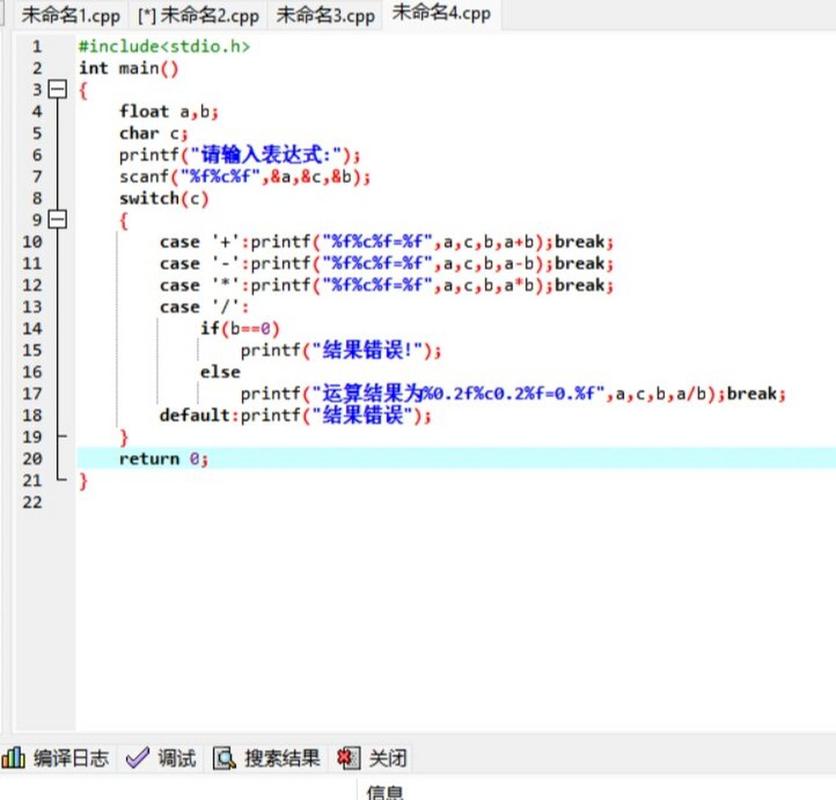Screen dimensions: 836x800
Task: Click the case '/': line
Action: click(x=204, y=307)
